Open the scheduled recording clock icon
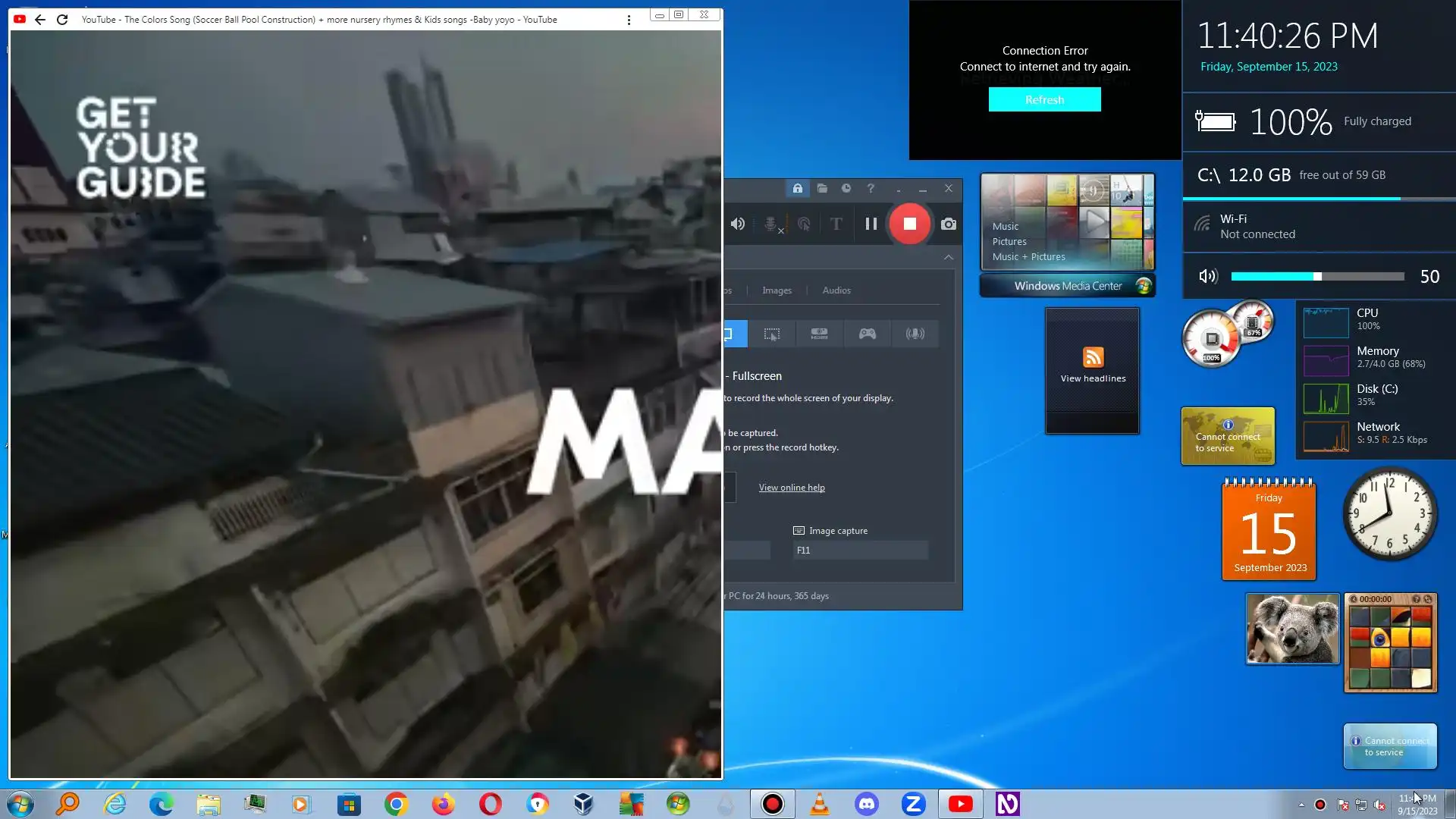1456x819 pixels. tap(846, 188)
